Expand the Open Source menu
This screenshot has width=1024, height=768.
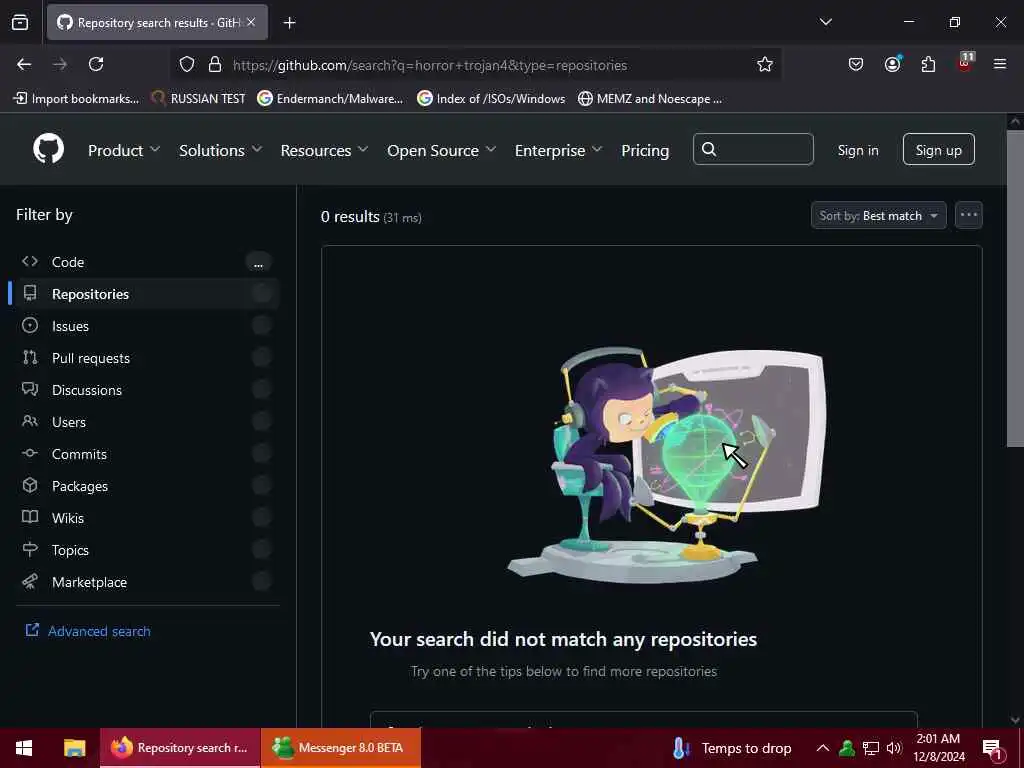(441, 150)
